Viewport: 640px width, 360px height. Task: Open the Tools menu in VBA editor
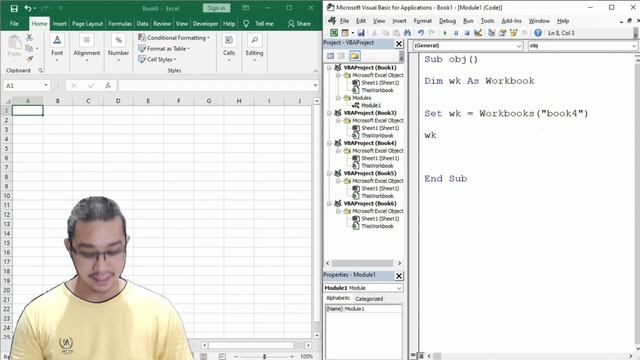tap(487, 21)
